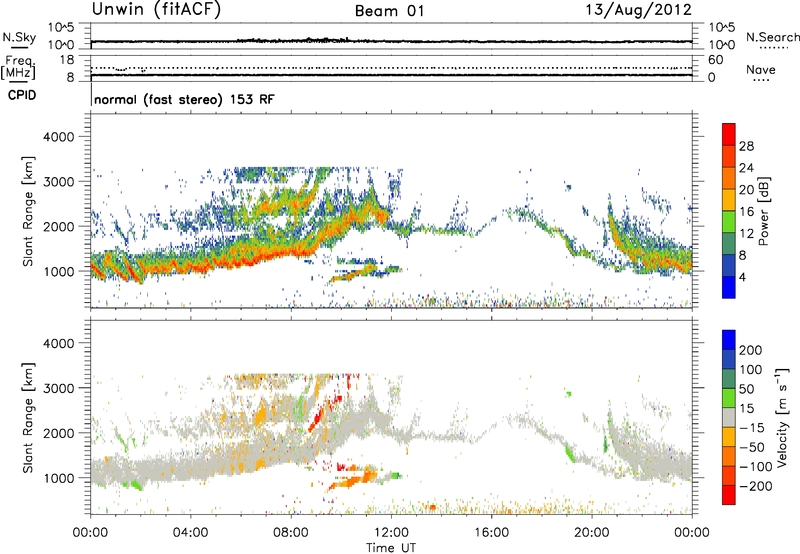The width and height of the screenshot is (800, 554).
Task: Click 'Slant Range [km]' label of velocity panel
Action: pyautogui.click(x=28, y=418)
